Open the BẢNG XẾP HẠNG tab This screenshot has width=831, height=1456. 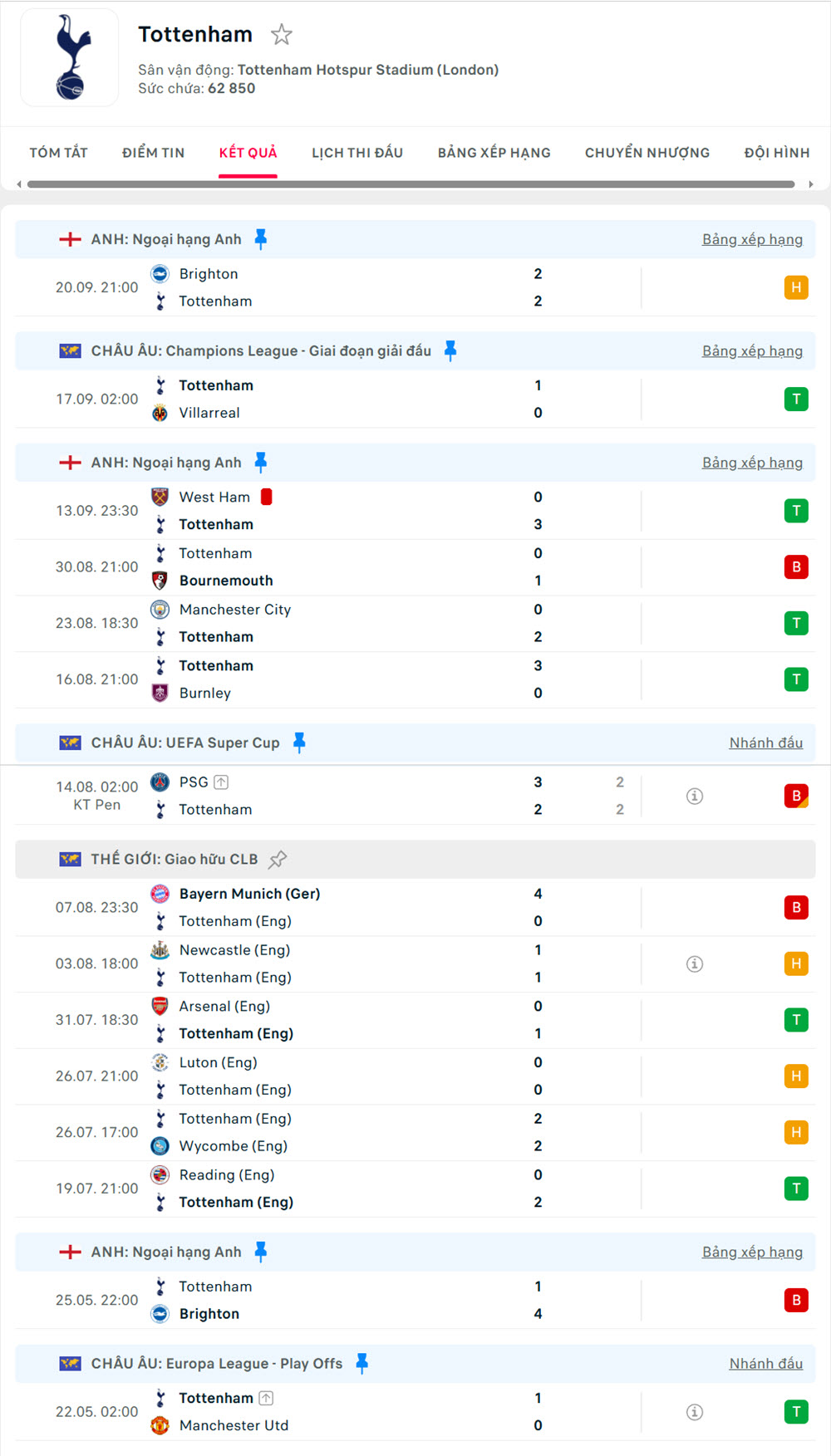[494, 153]
